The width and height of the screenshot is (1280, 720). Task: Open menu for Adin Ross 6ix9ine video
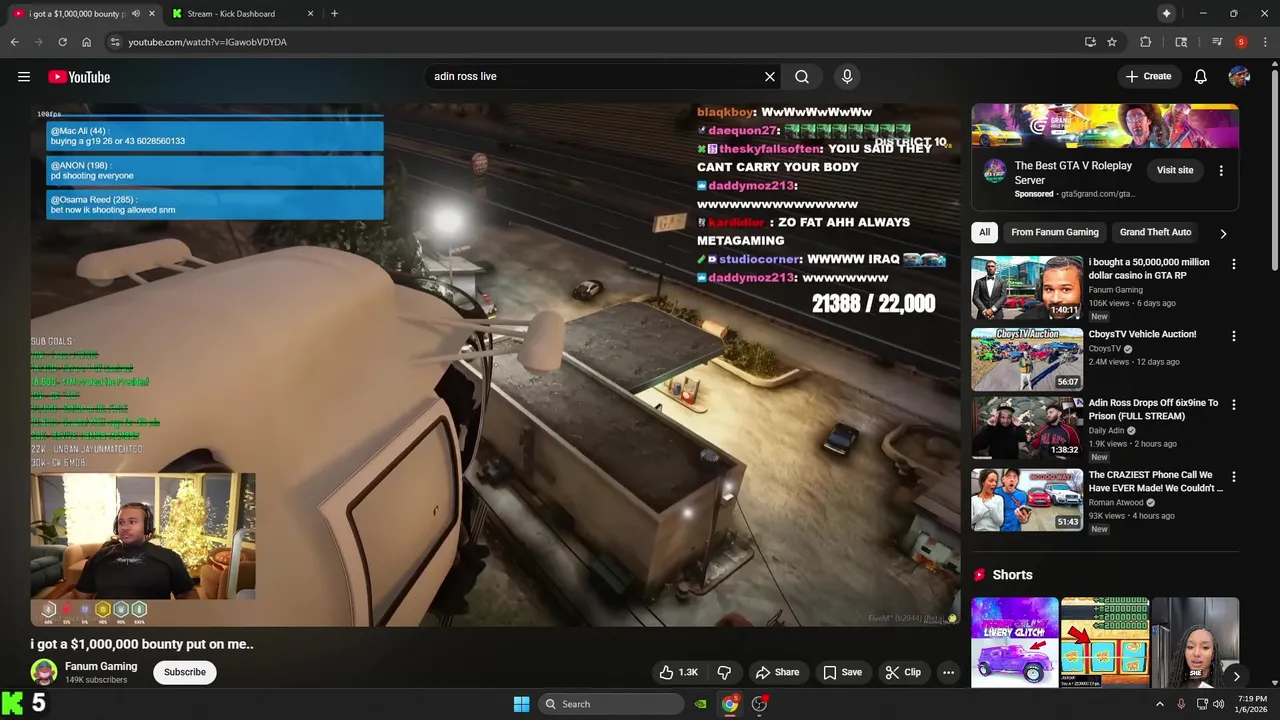pos(1233,405)
